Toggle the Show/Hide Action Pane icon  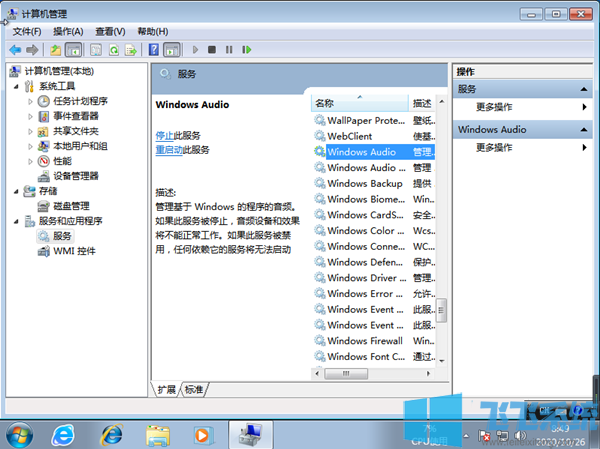(171, 50)
